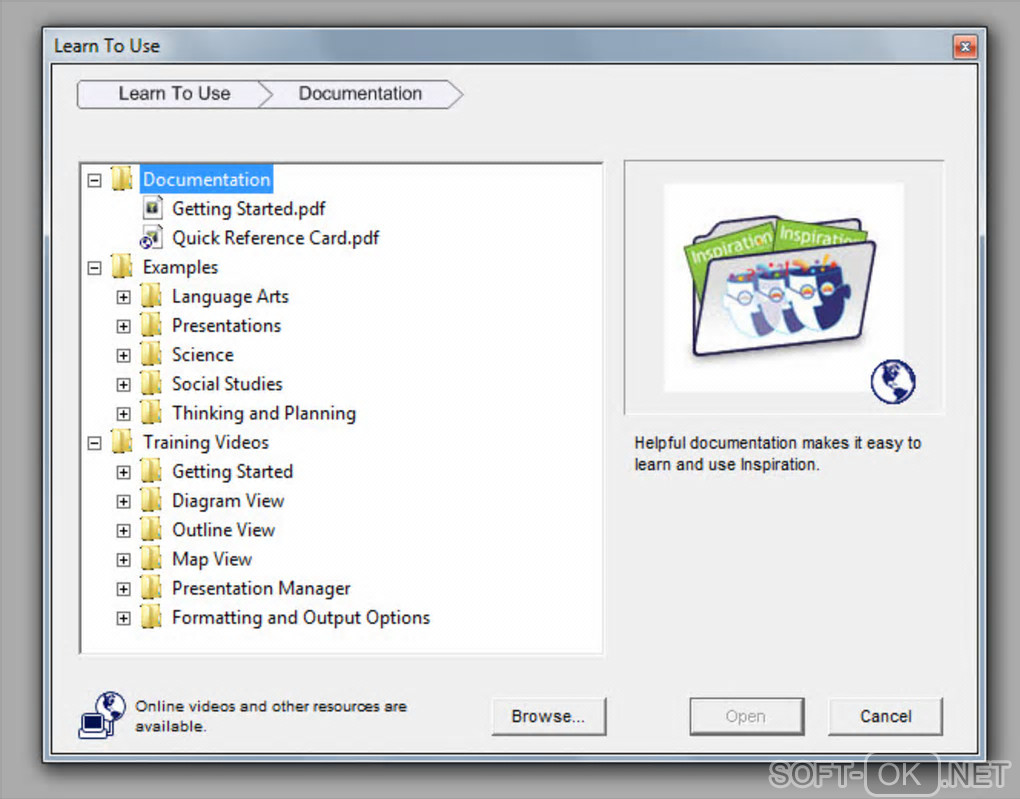Image resolution: width=1020 pixels, height=799 pixels.
Task: Select the Presentation Manager label
Action: [x=261, y=588]
